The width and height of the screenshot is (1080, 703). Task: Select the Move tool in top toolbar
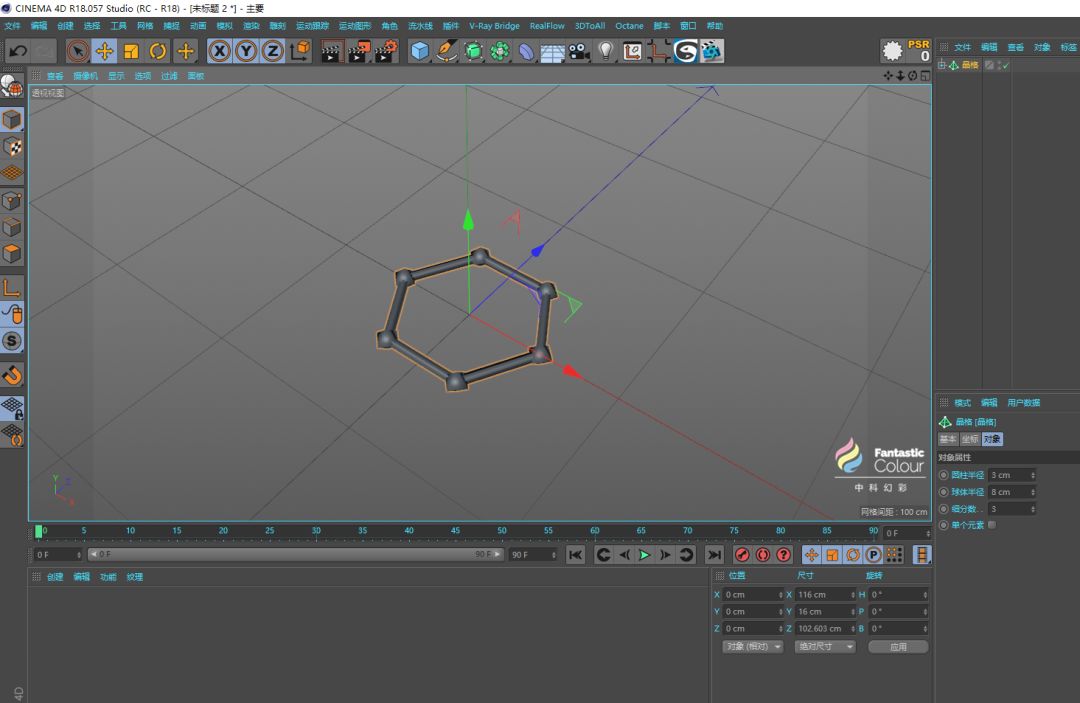pyautogui.click(x=105, y=51)
